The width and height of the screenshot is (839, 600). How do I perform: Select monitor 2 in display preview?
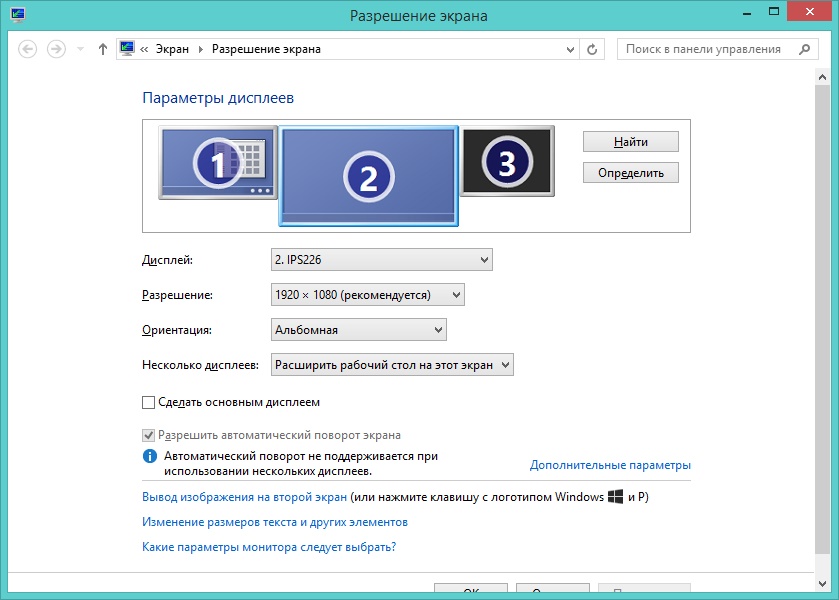click(x=368, y=176)
